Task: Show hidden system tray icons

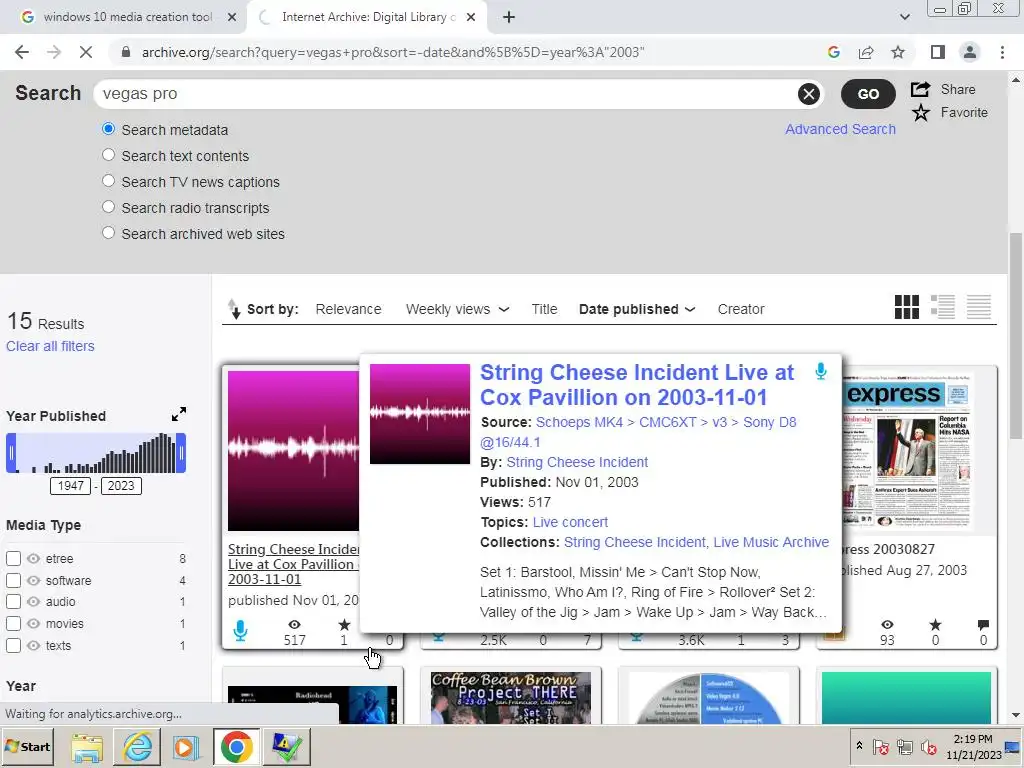Action: (859, 746)
